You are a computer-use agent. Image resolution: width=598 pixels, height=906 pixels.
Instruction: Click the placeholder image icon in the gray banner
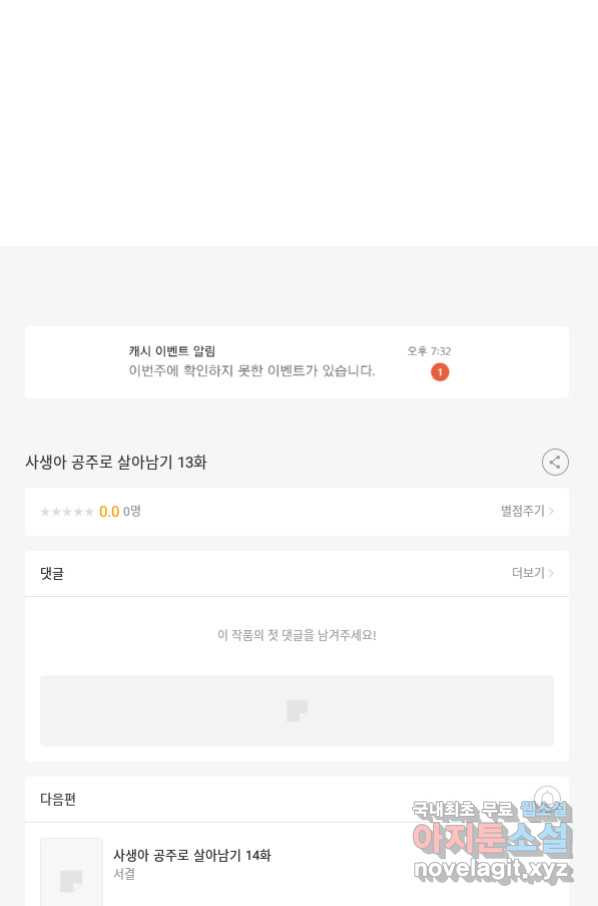click(x=297, y=711)
